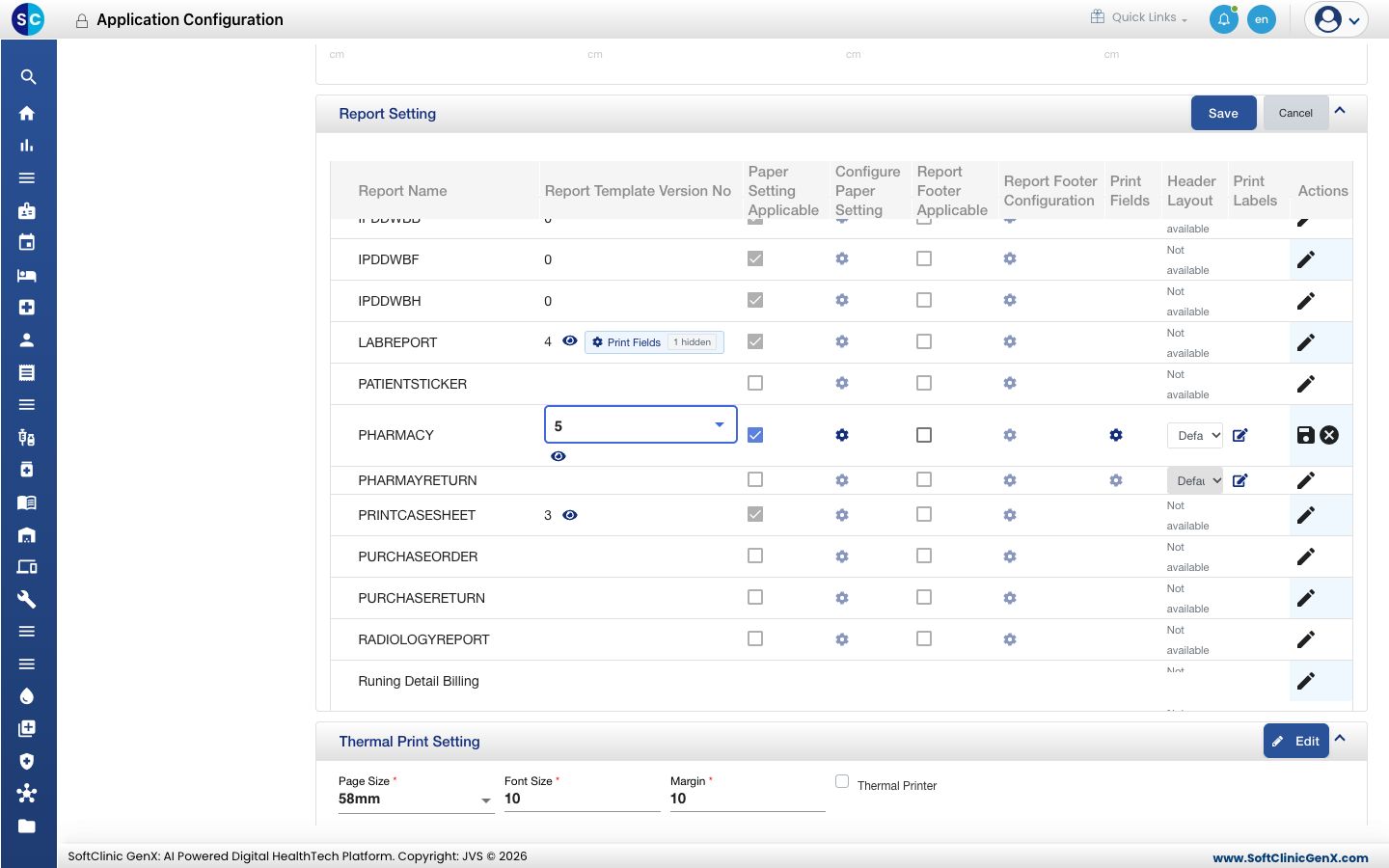
Task: Open the Quick Links menu
Action: coord(1139,17)
